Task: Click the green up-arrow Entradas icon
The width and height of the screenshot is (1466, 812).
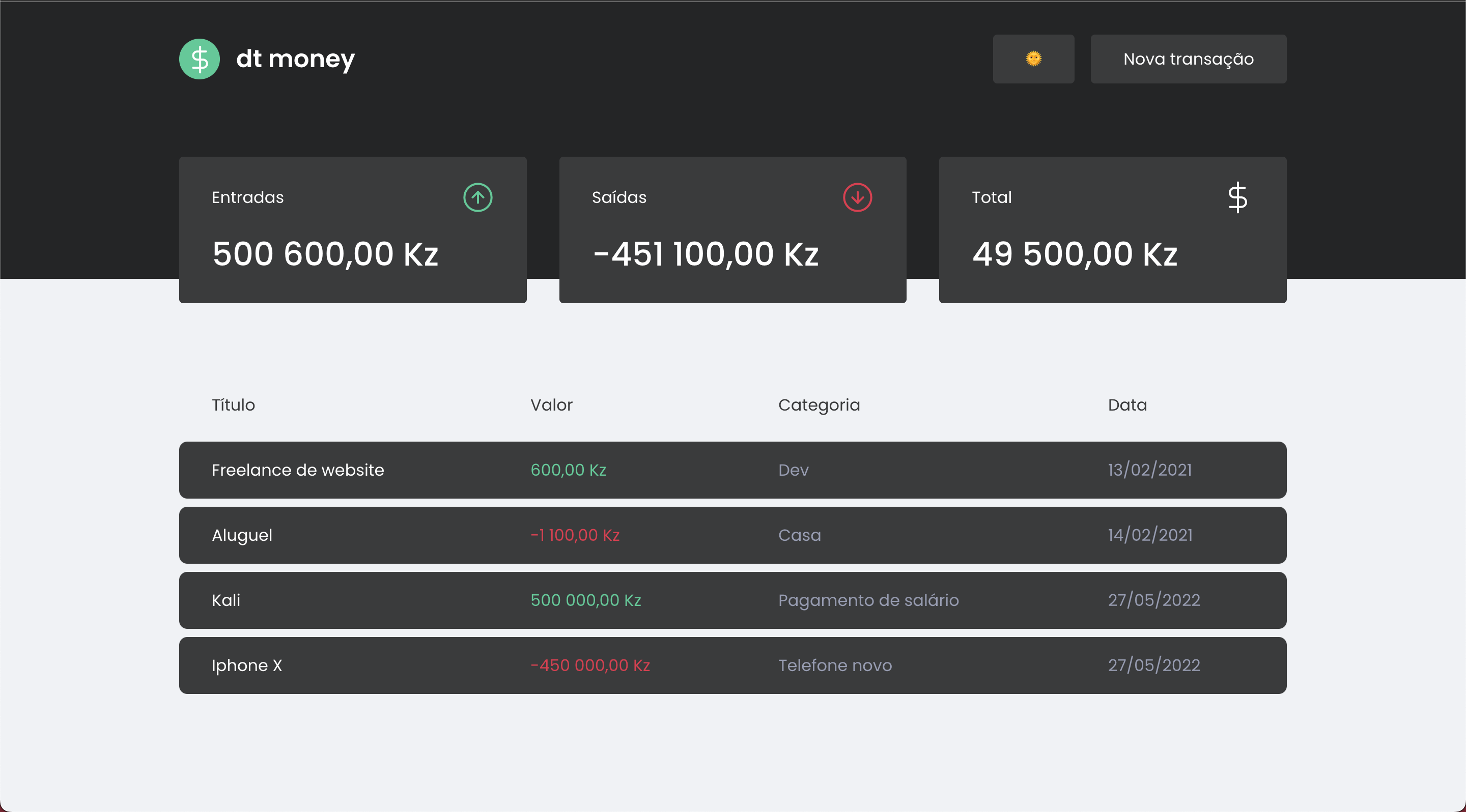Action: click(x=477, y=197)
